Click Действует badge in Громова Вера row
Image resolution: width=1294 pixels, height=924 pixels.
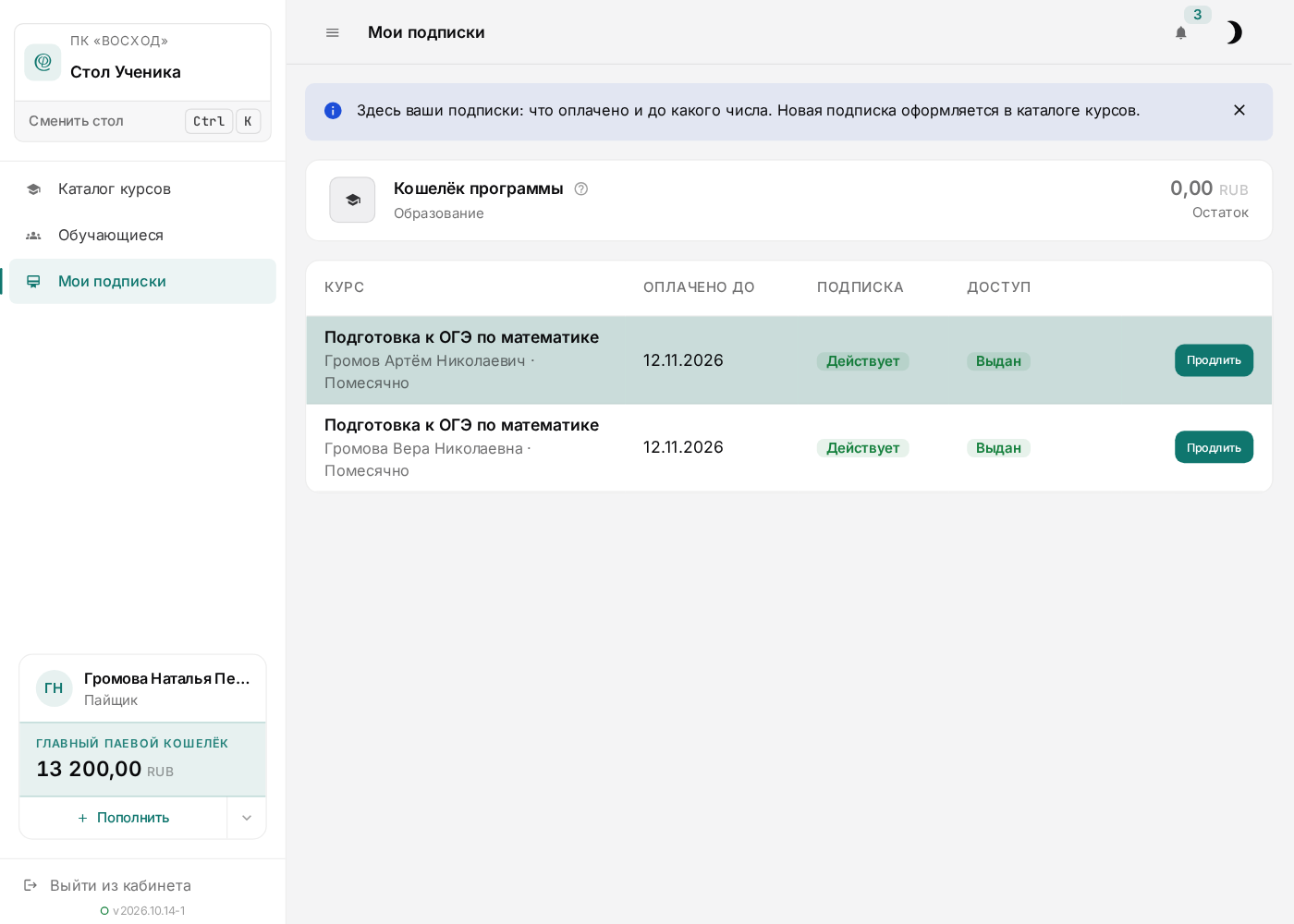pyautogui.click(x=862, y=448)
